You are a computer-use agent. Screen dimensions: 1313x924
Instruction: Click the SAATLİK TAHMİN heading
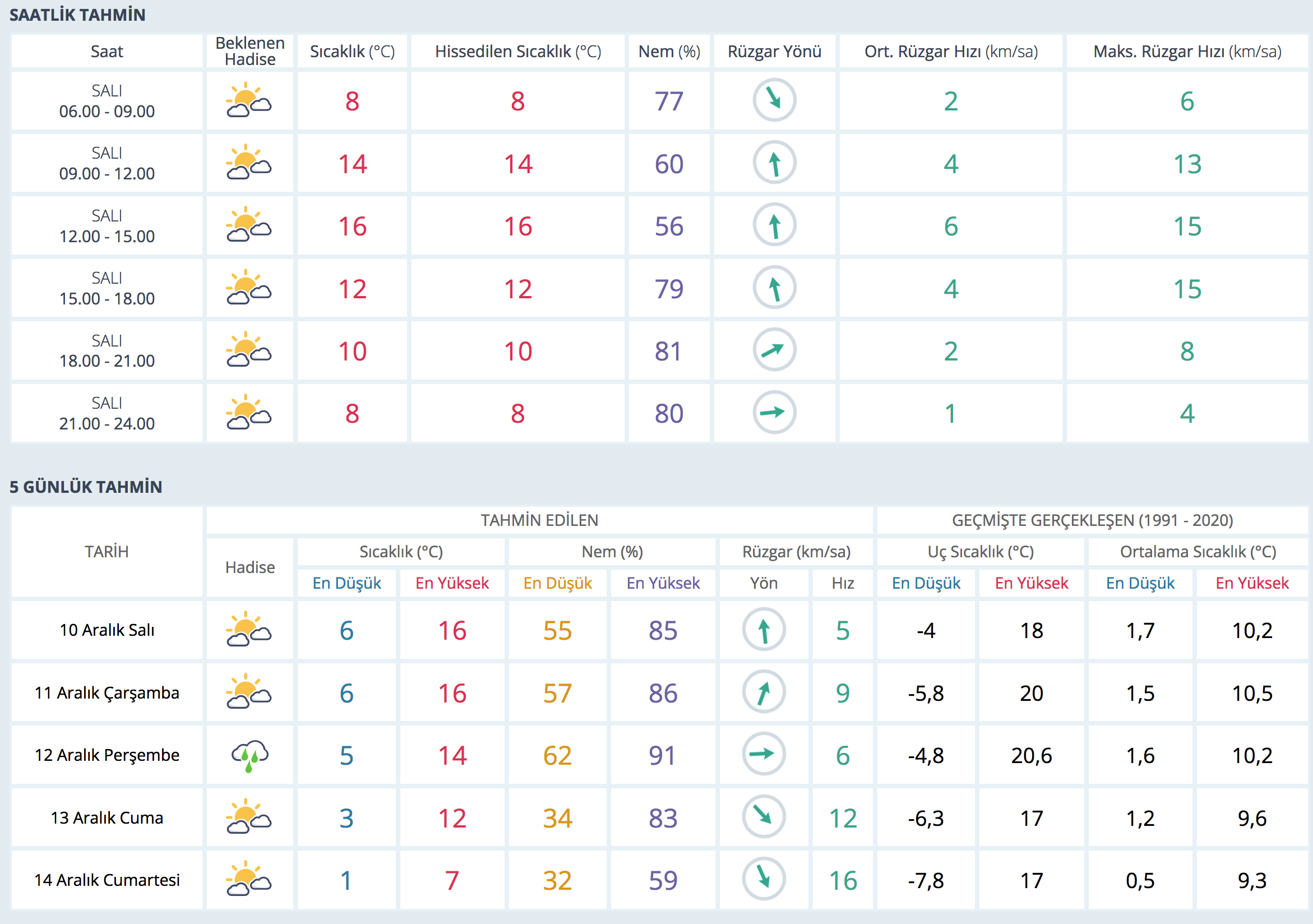tap(77, 15)
